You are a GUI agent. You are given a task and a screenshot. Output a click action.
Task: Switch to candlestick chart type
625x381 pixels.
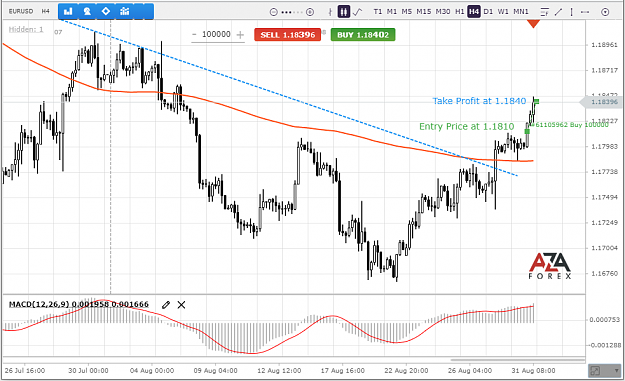(x=344, y=12)
